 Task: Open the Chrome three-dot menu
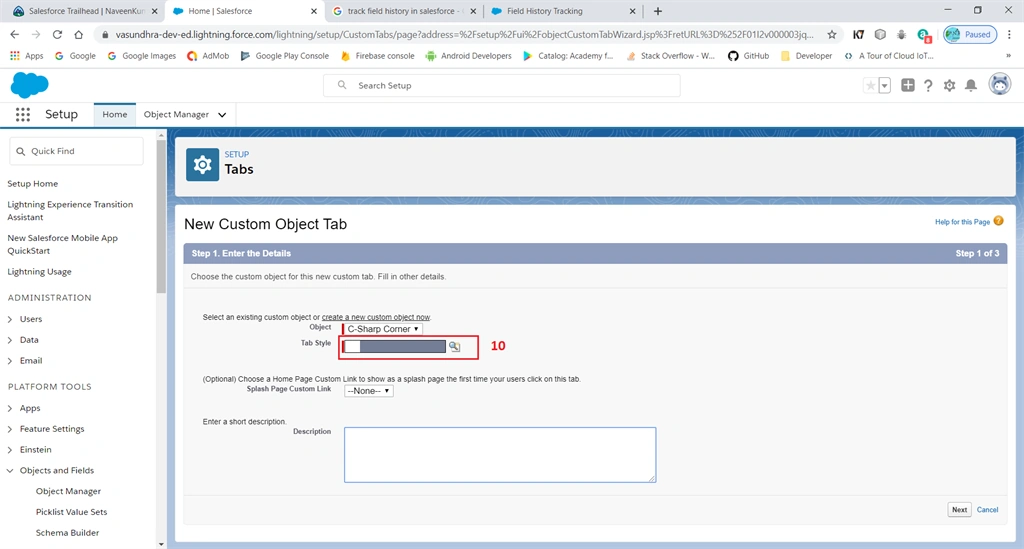1009,35
